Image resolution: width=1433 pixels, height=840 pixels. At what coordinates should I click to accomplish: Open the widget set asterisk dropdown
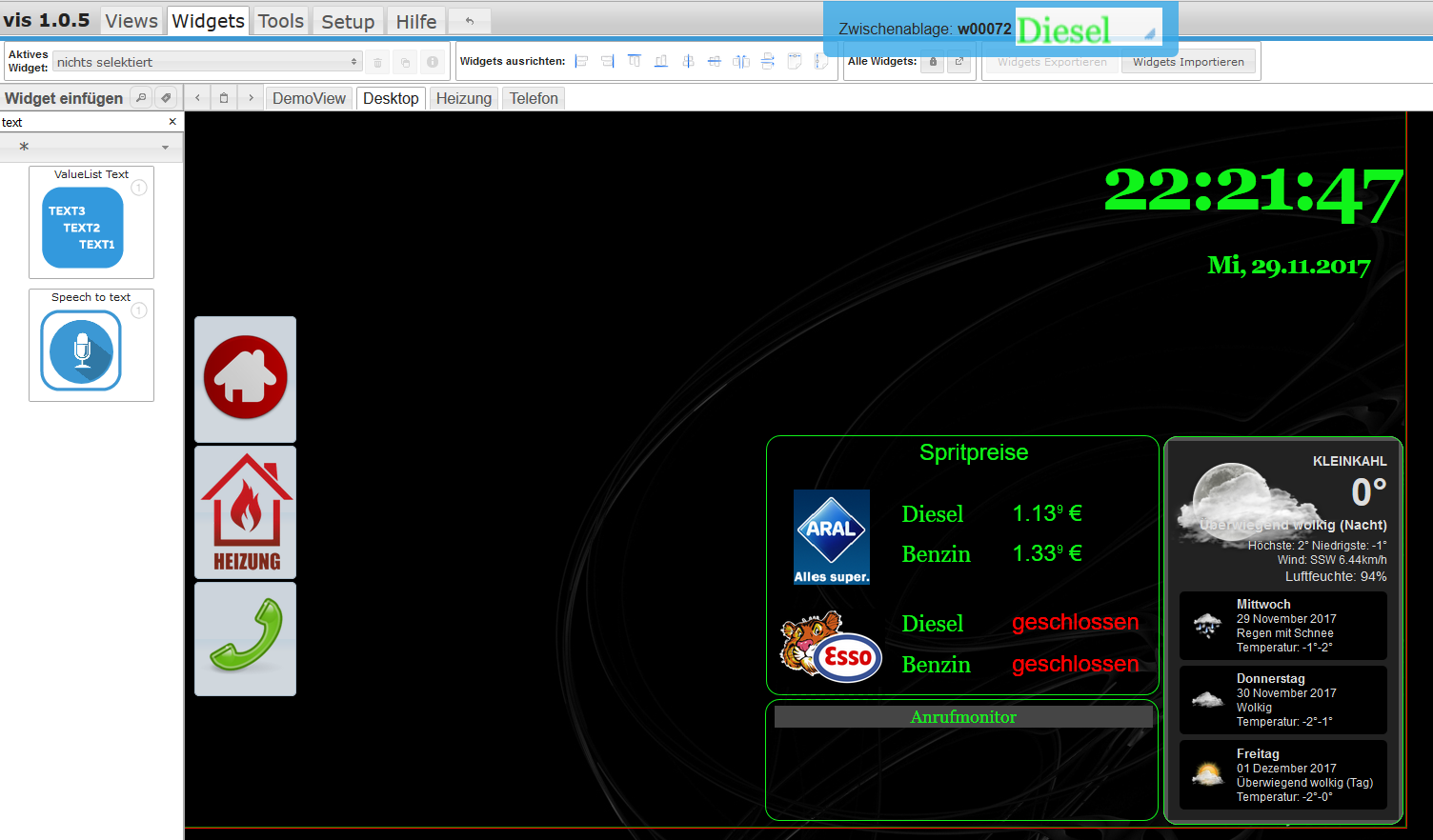click(91, 147)
